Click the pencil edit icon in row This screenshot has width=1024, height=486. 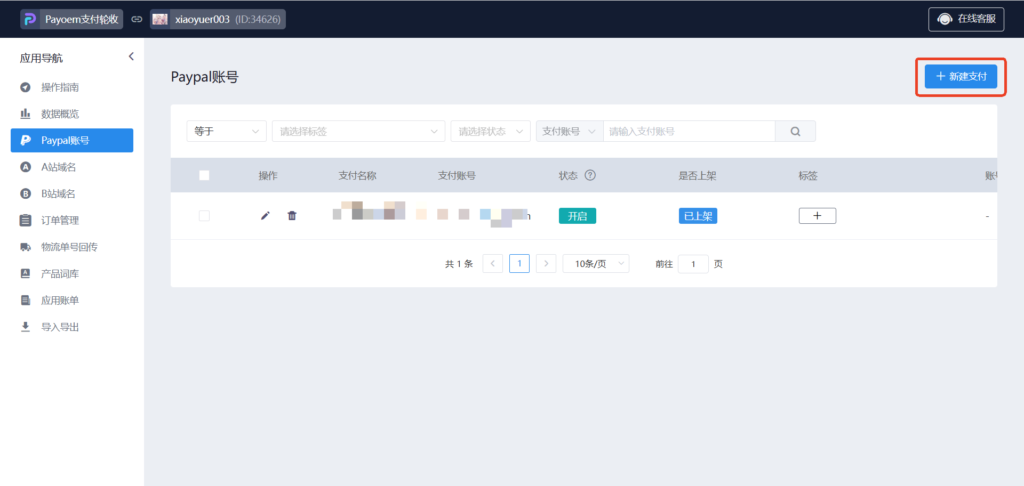point(265,215)
